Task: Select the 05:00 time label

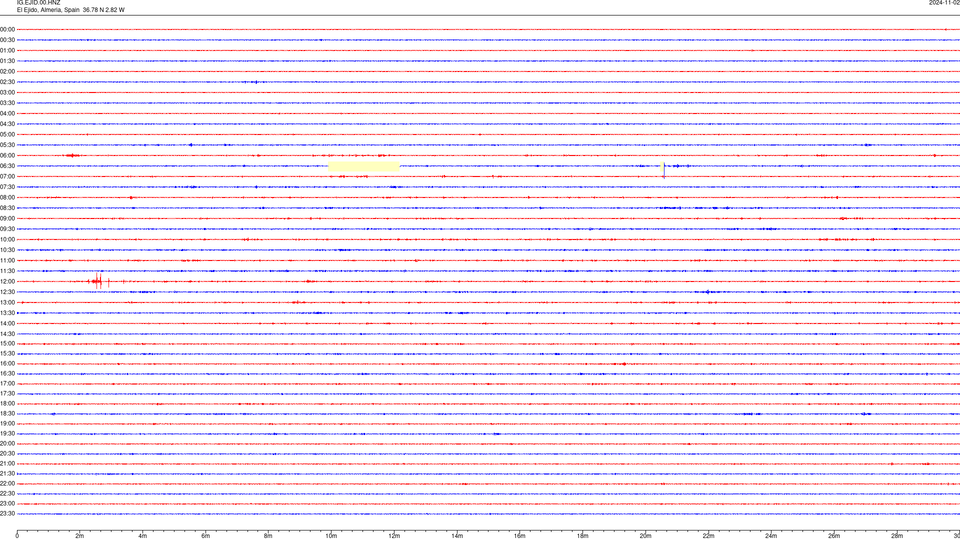Action: pos(7,135)
